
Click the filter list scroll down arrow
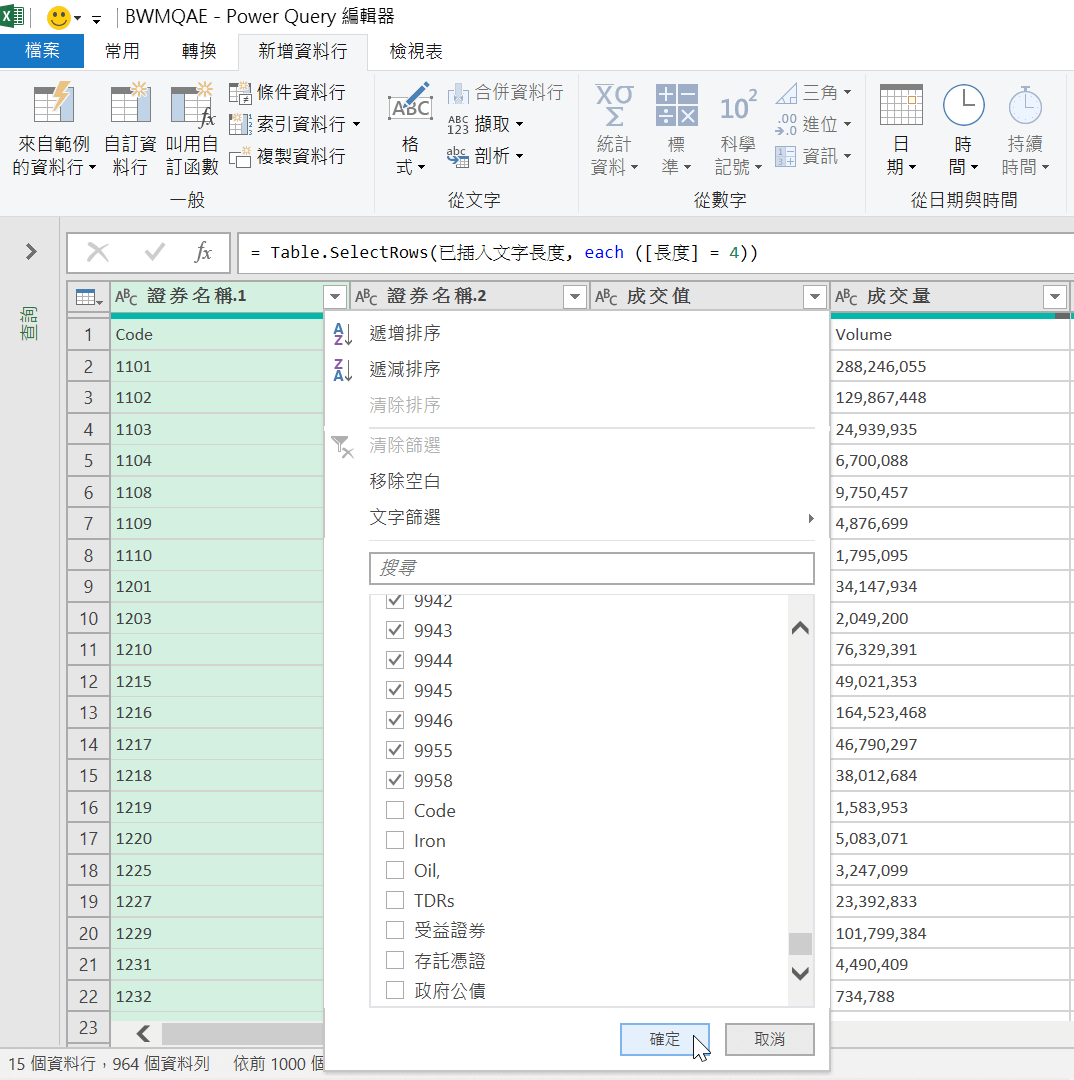[800, 974]
